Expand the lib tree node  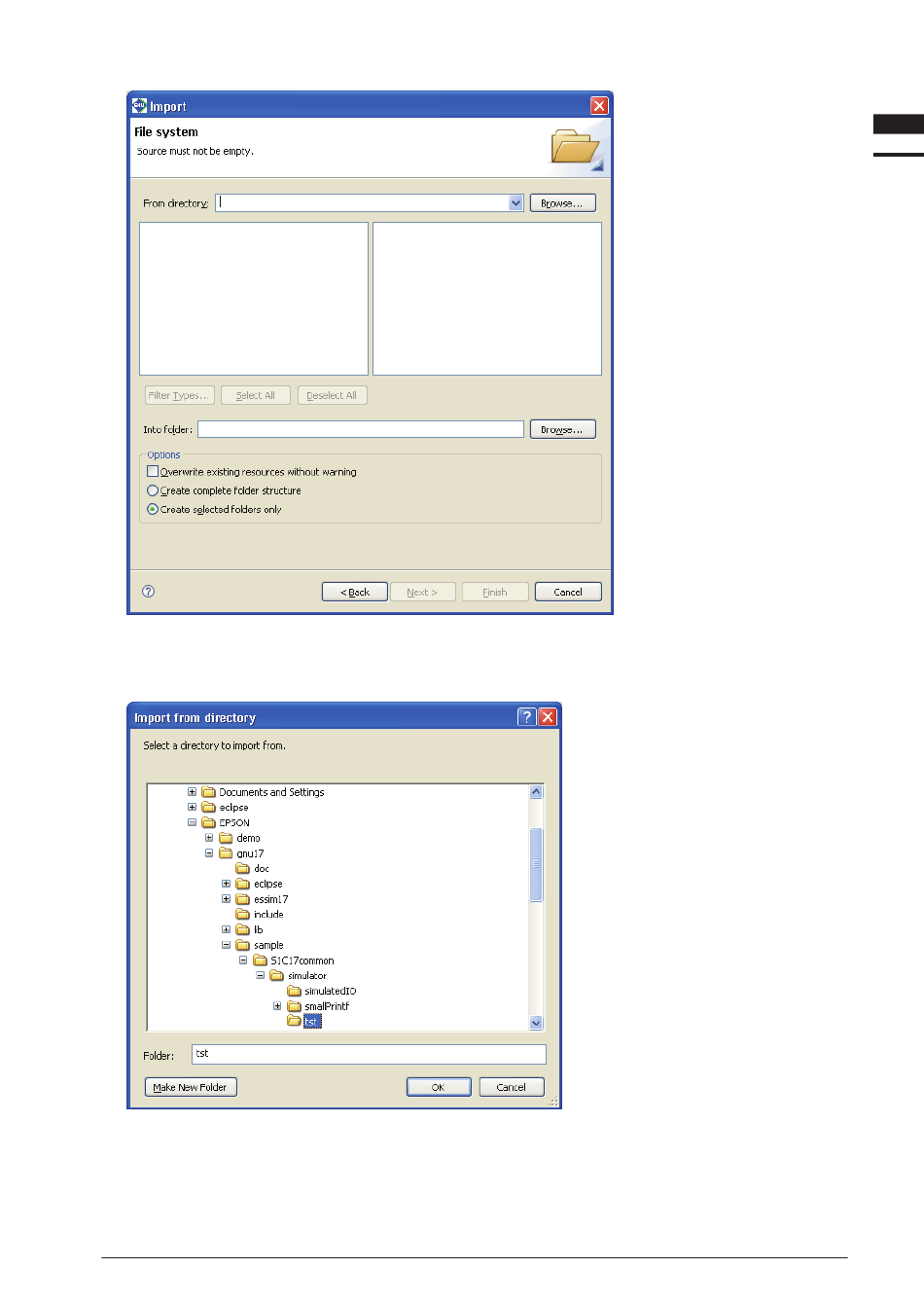coord(226,929)
